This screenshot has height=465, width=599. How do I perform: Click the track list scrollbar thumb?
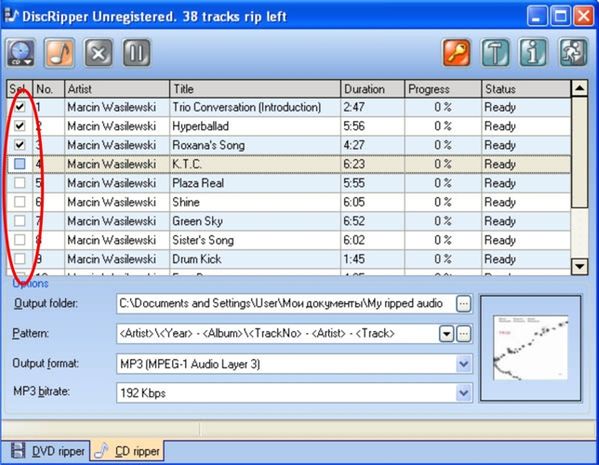point(580,152)
